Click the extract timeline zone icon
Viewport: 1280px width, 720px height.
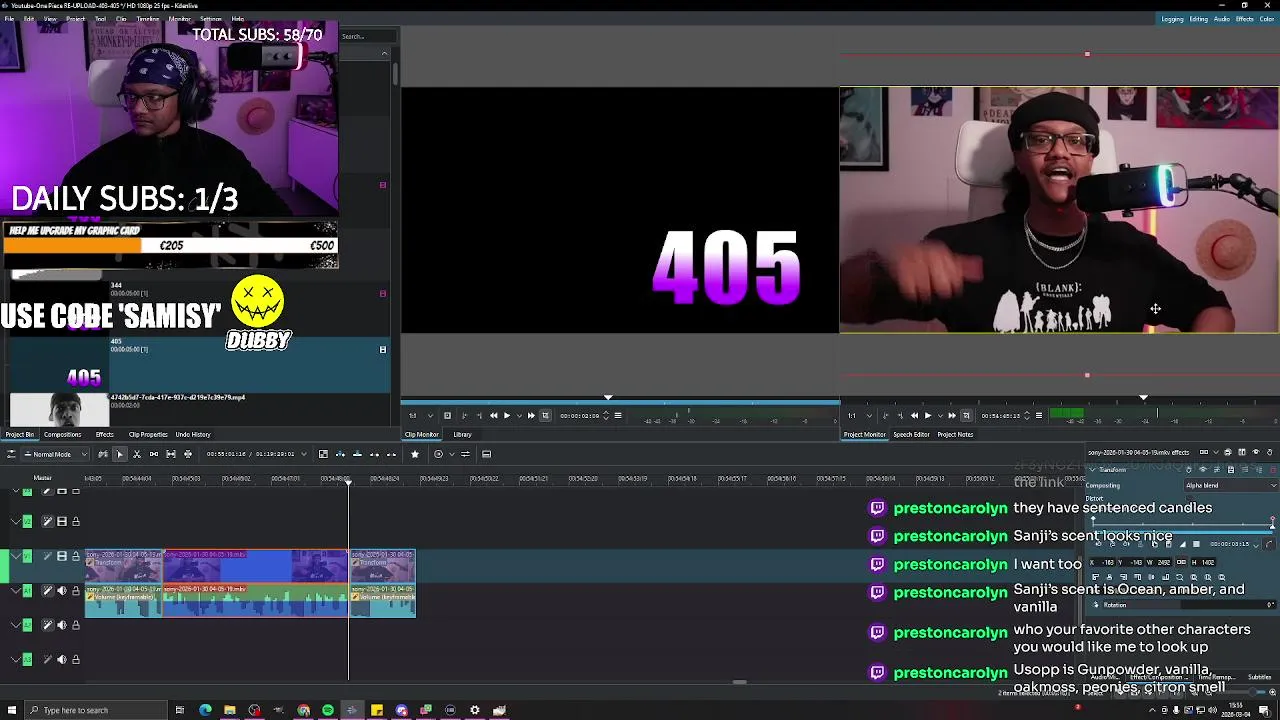pyautogui.click(x=374, y=454)
